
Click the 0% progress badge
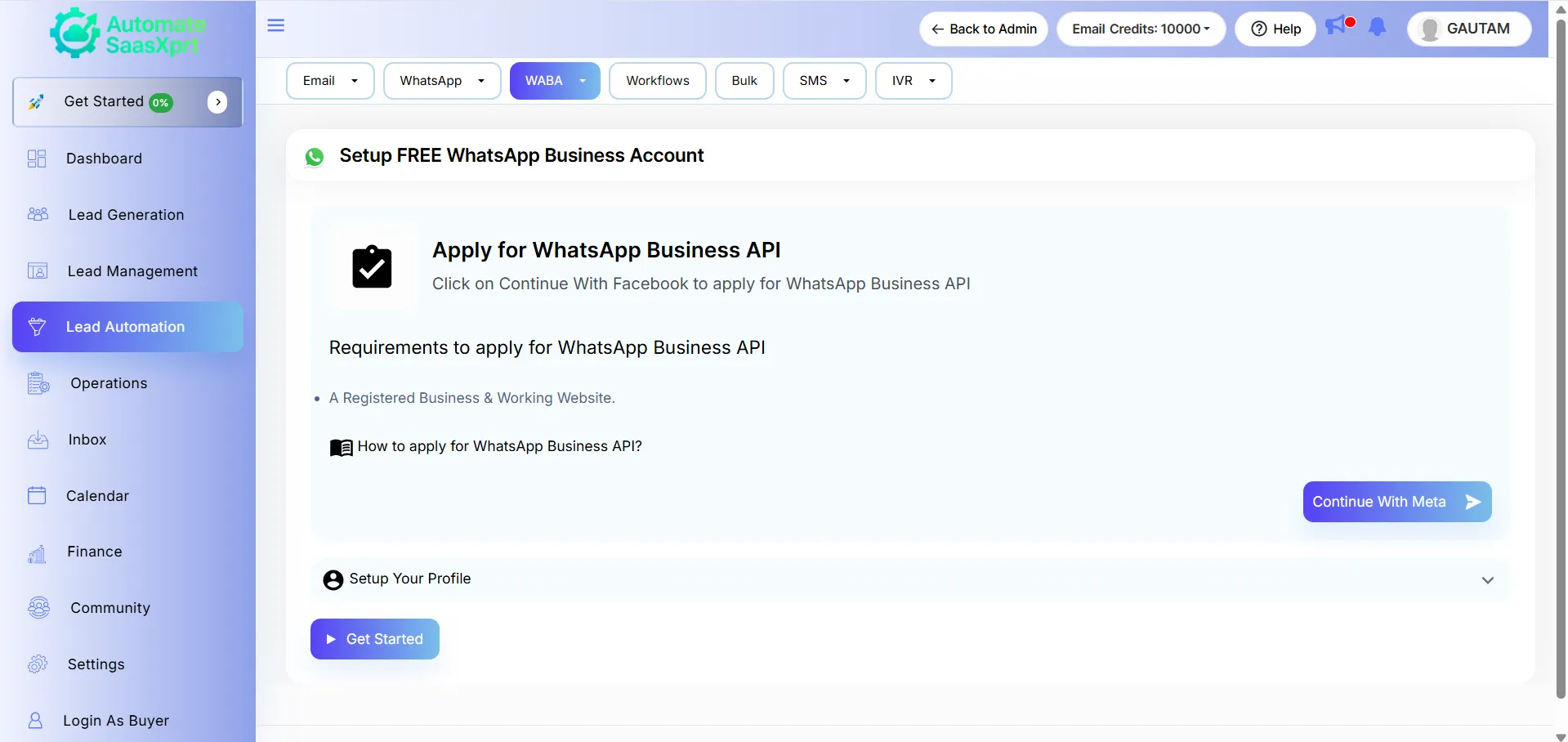(161, 103)
